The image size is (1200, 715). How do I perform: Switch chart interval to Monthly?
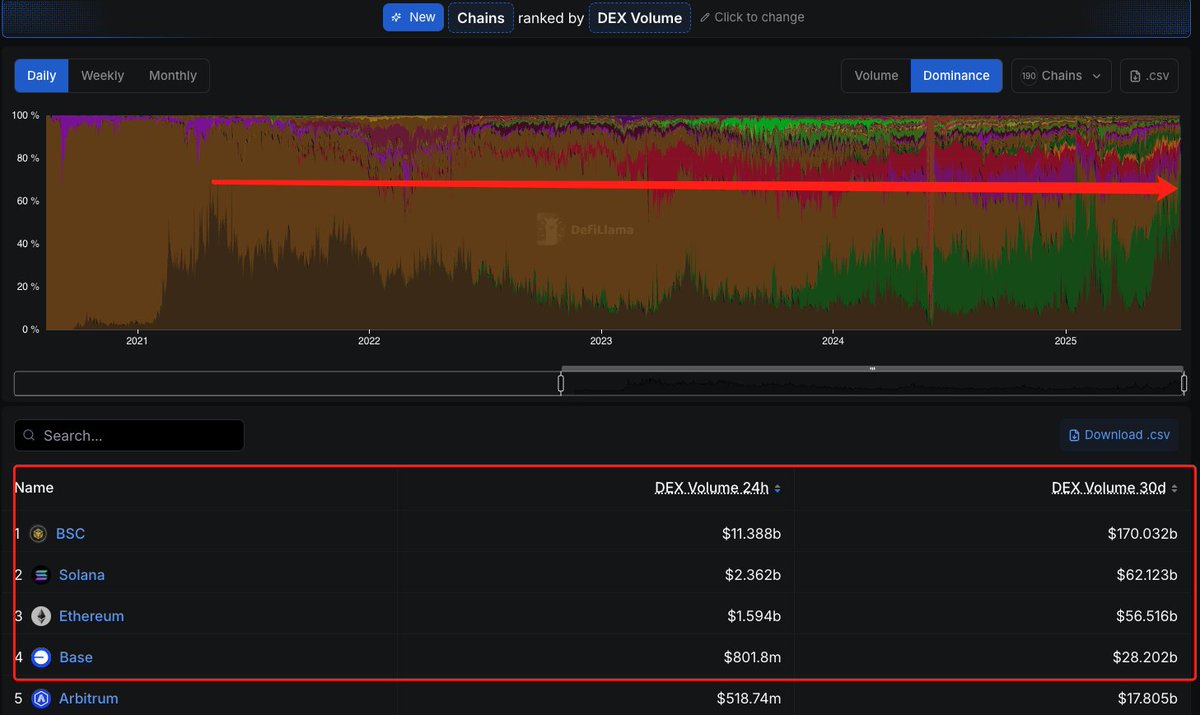[173, 76]
